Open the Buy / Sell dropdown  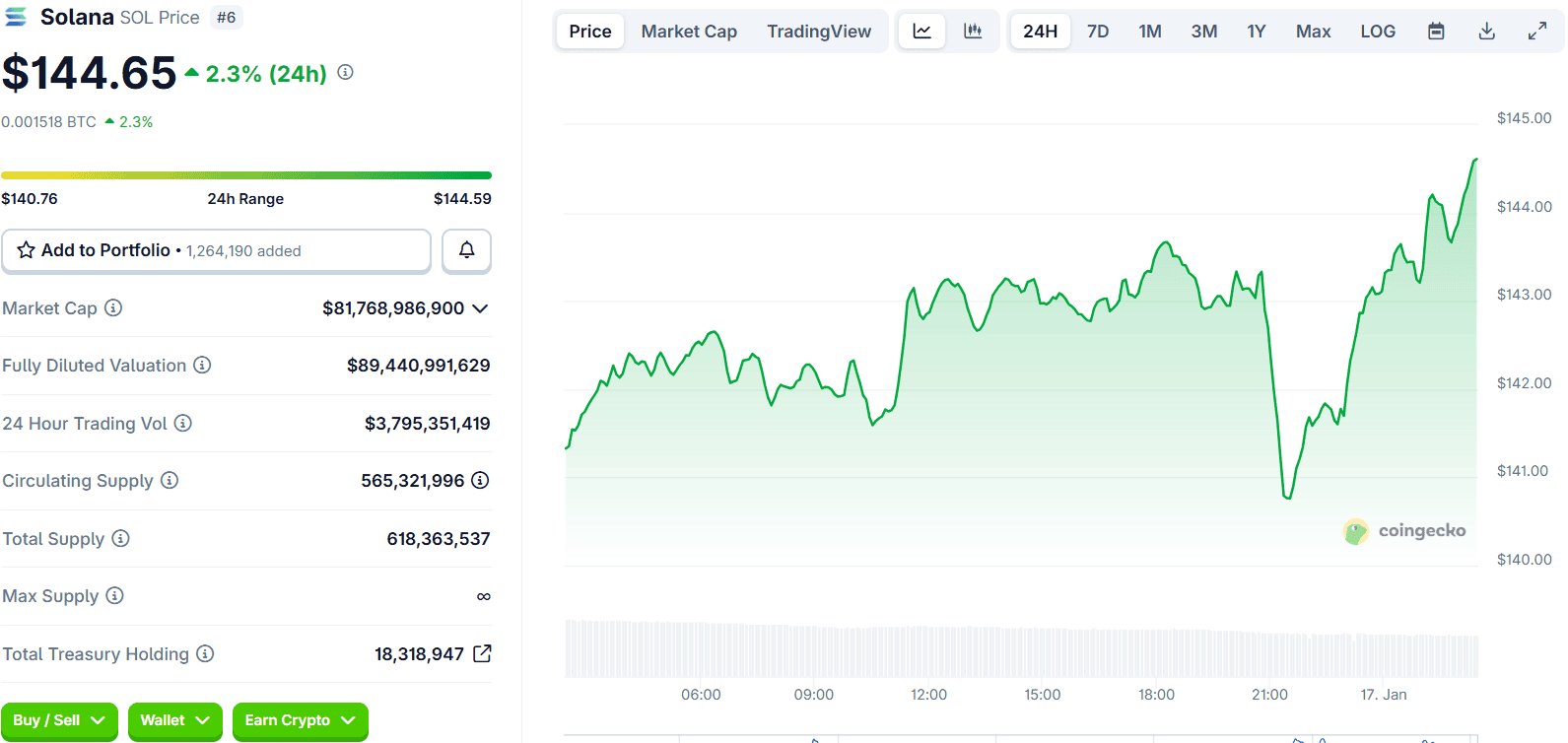coord(59,720)
